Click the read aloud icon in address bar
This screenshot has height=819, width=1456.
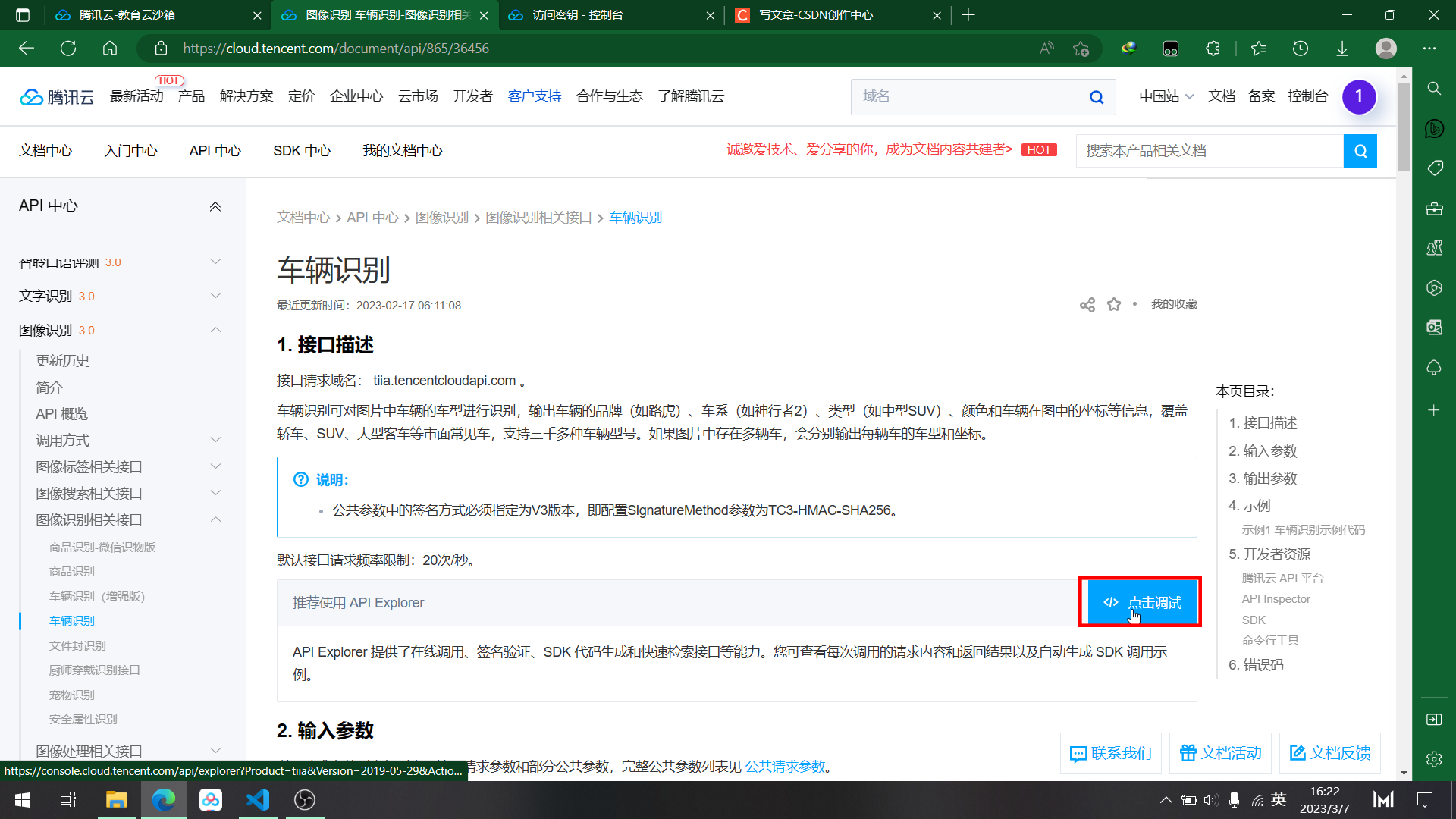pos(1046,49)
